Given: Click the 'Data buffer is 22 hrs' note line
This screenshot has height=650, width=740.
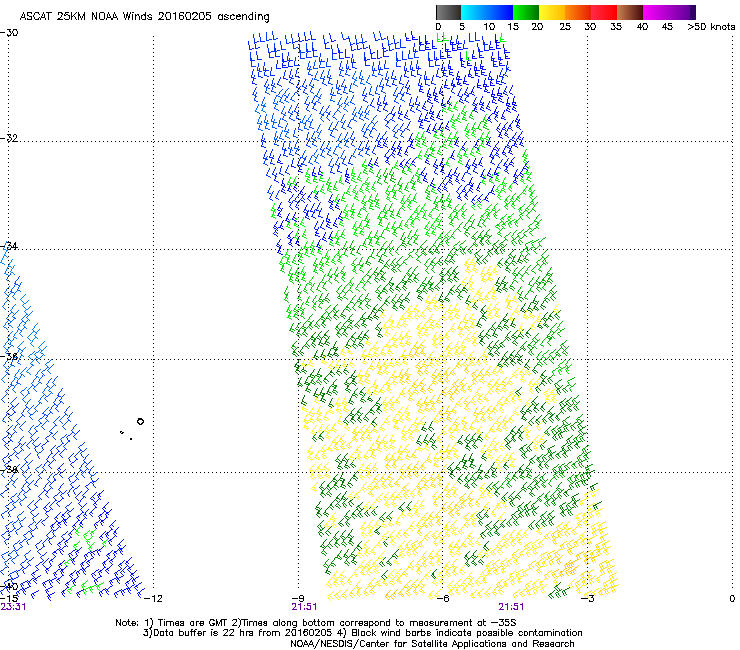Looking at the screenshot, I should (x=362, y=633).
